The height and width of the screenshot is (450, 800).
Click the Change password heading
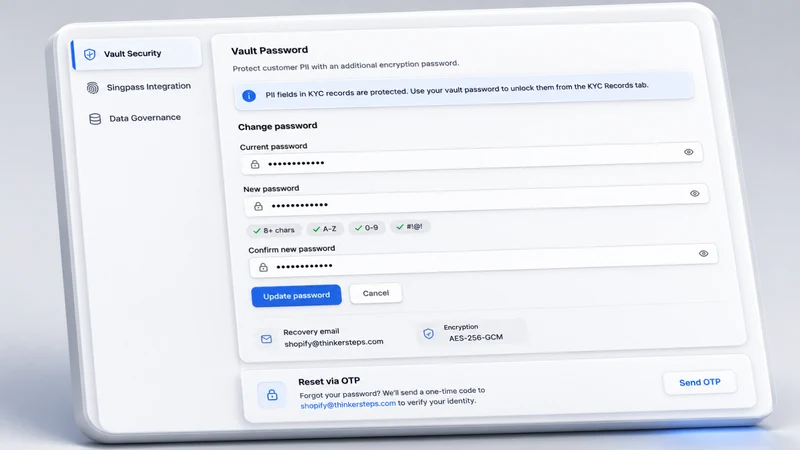click(x=278, y=126)
